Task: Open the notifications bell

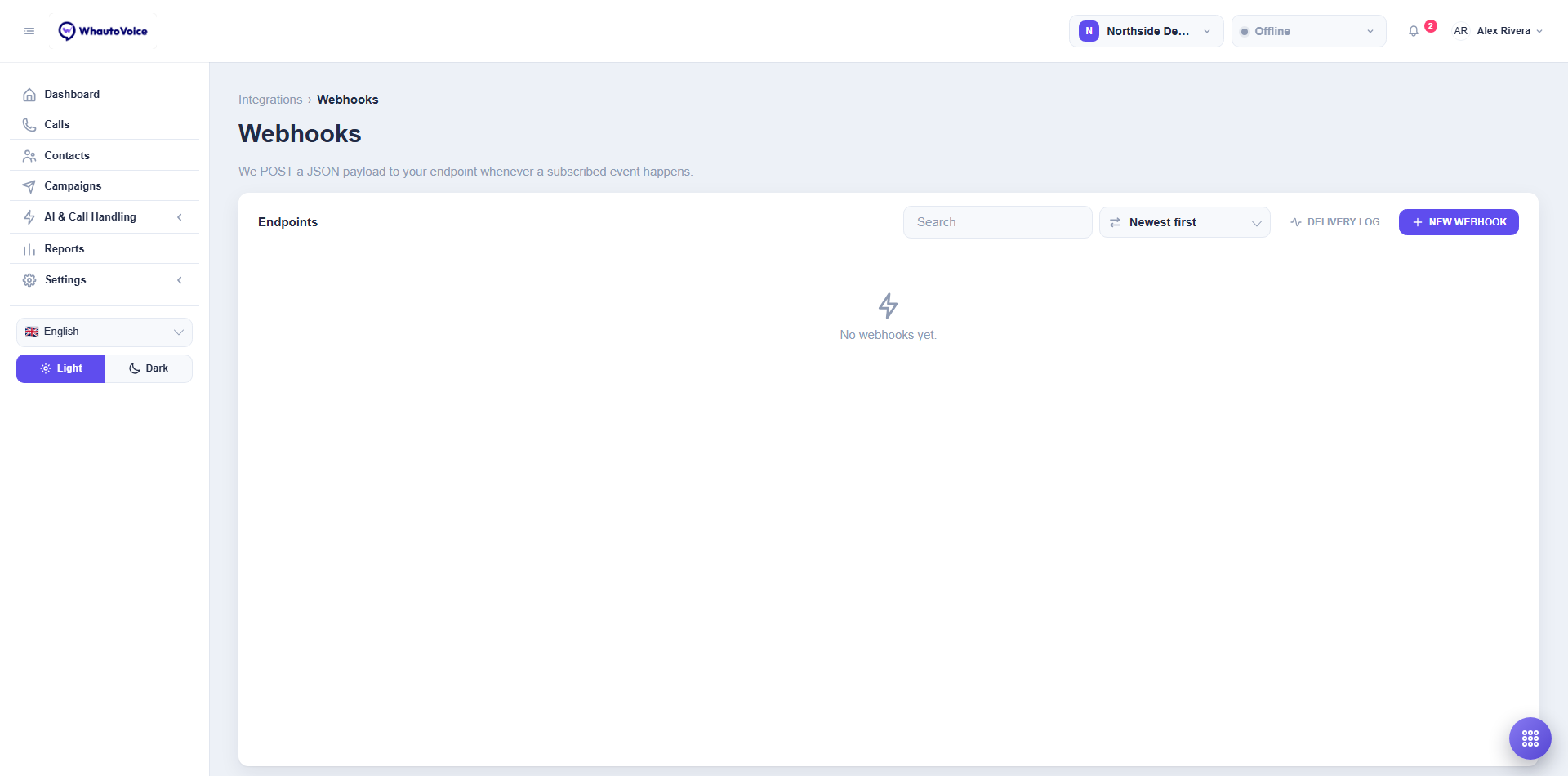Action: click(1414, 31)
